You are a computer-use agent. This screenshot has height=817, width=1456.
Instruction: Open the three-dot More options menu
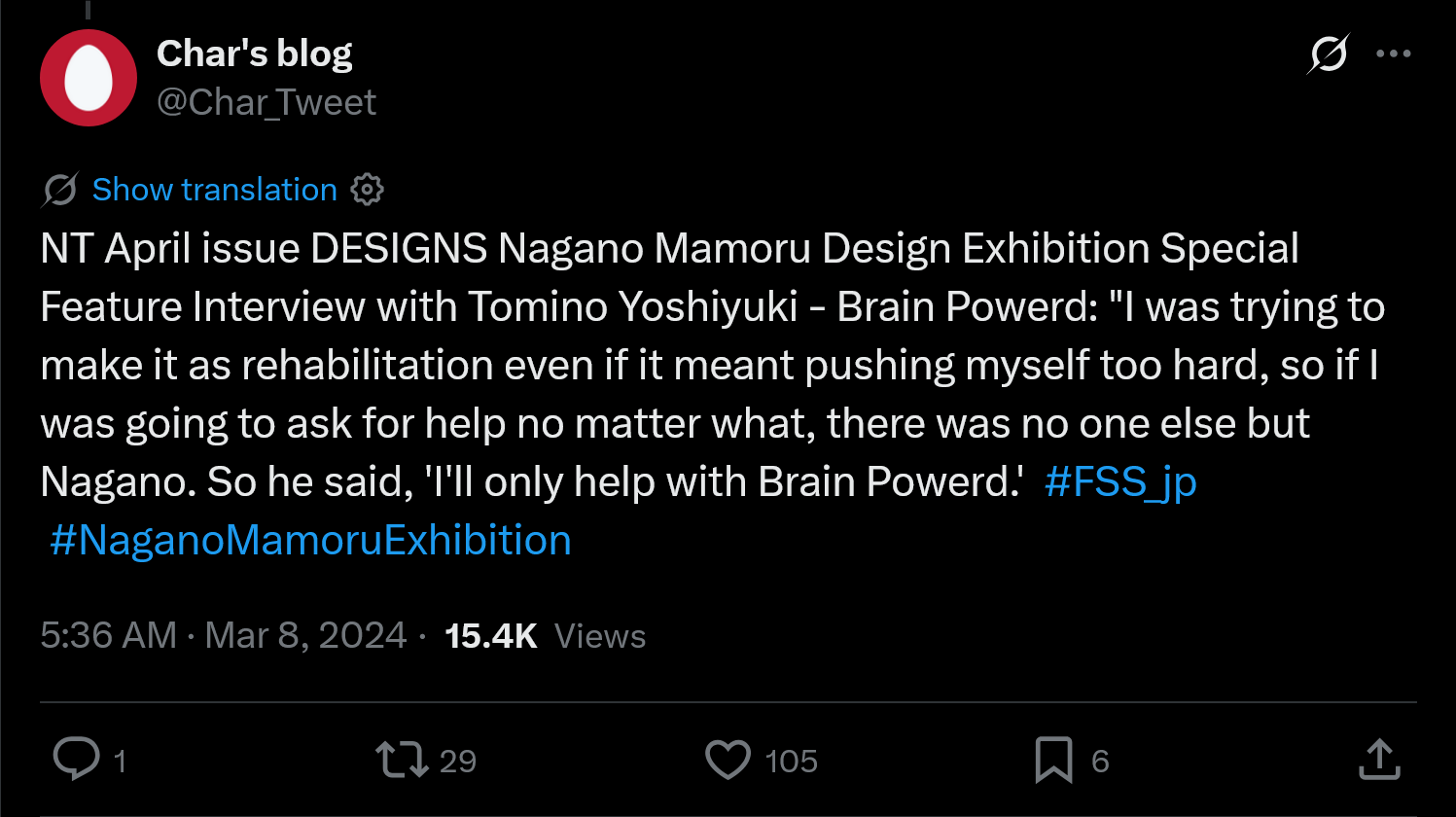click(1393, 53)
